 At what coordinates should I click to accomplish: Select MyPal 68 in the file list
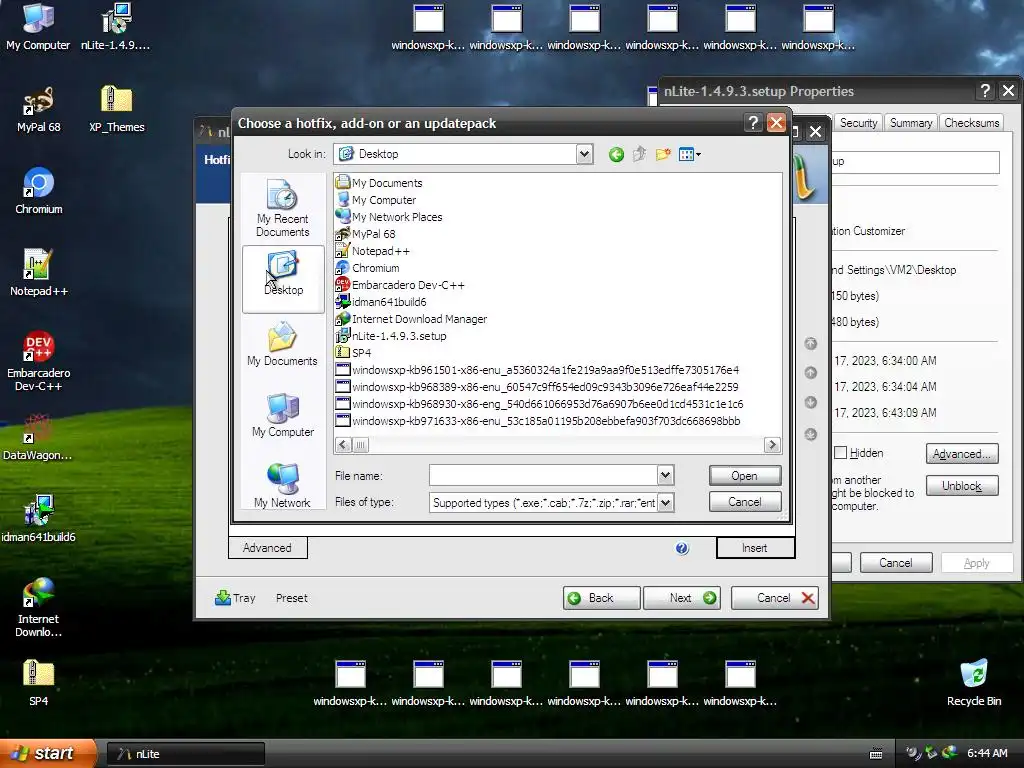pyautogui.click(x=365, y=234)
